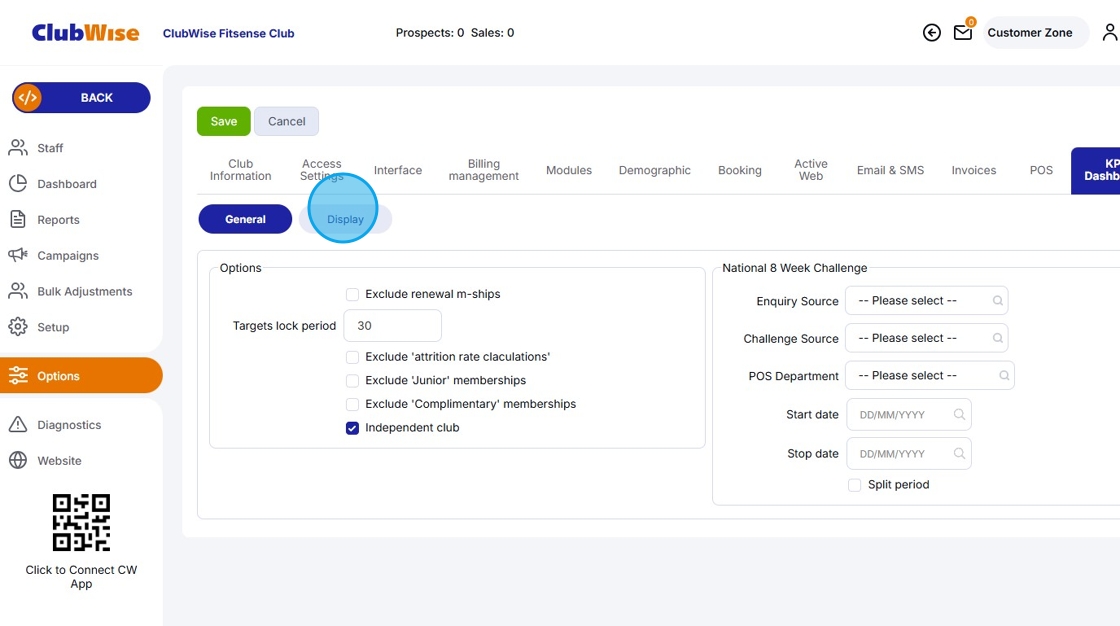This screenshot has width=1120, height=626.
Task: Click the ClubWise logo
Action: (x=86, y=33)
